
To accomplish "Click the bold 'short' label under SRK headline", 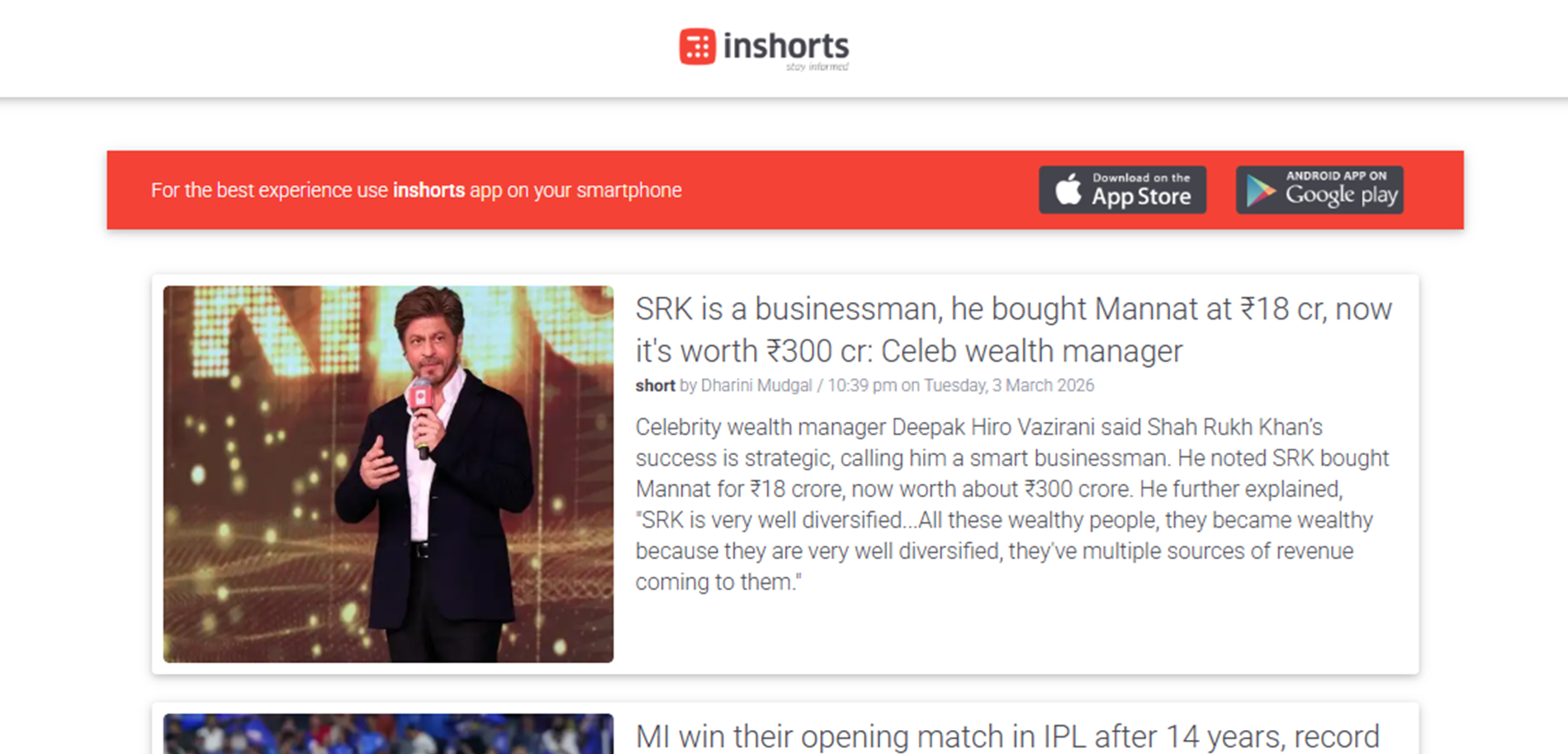I will (656, 386).
